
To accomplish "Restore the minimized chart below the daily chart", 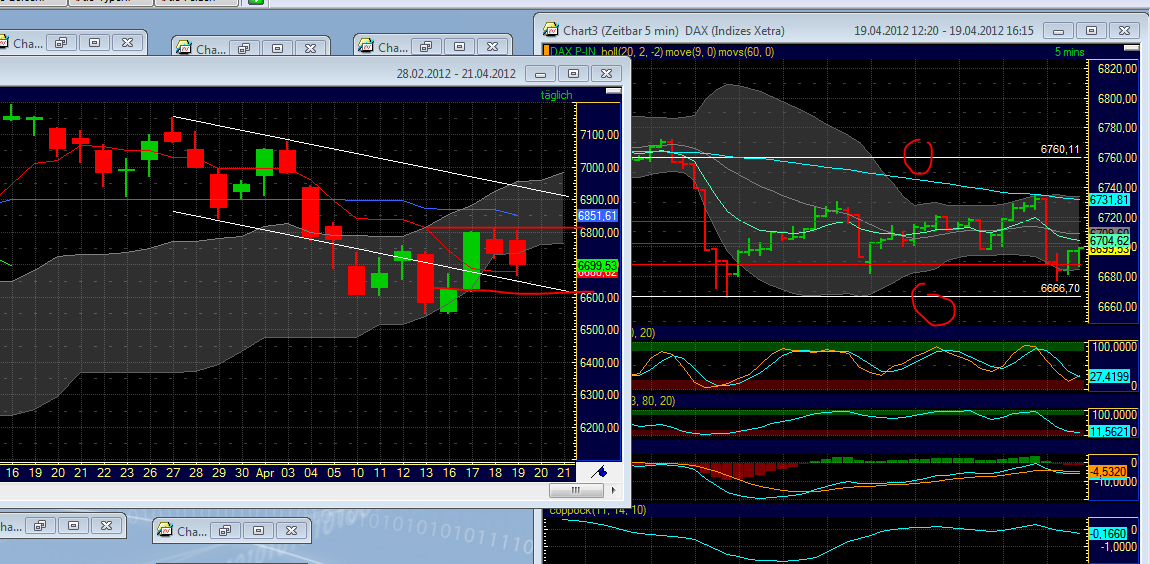I will click(x=225, y=530).
